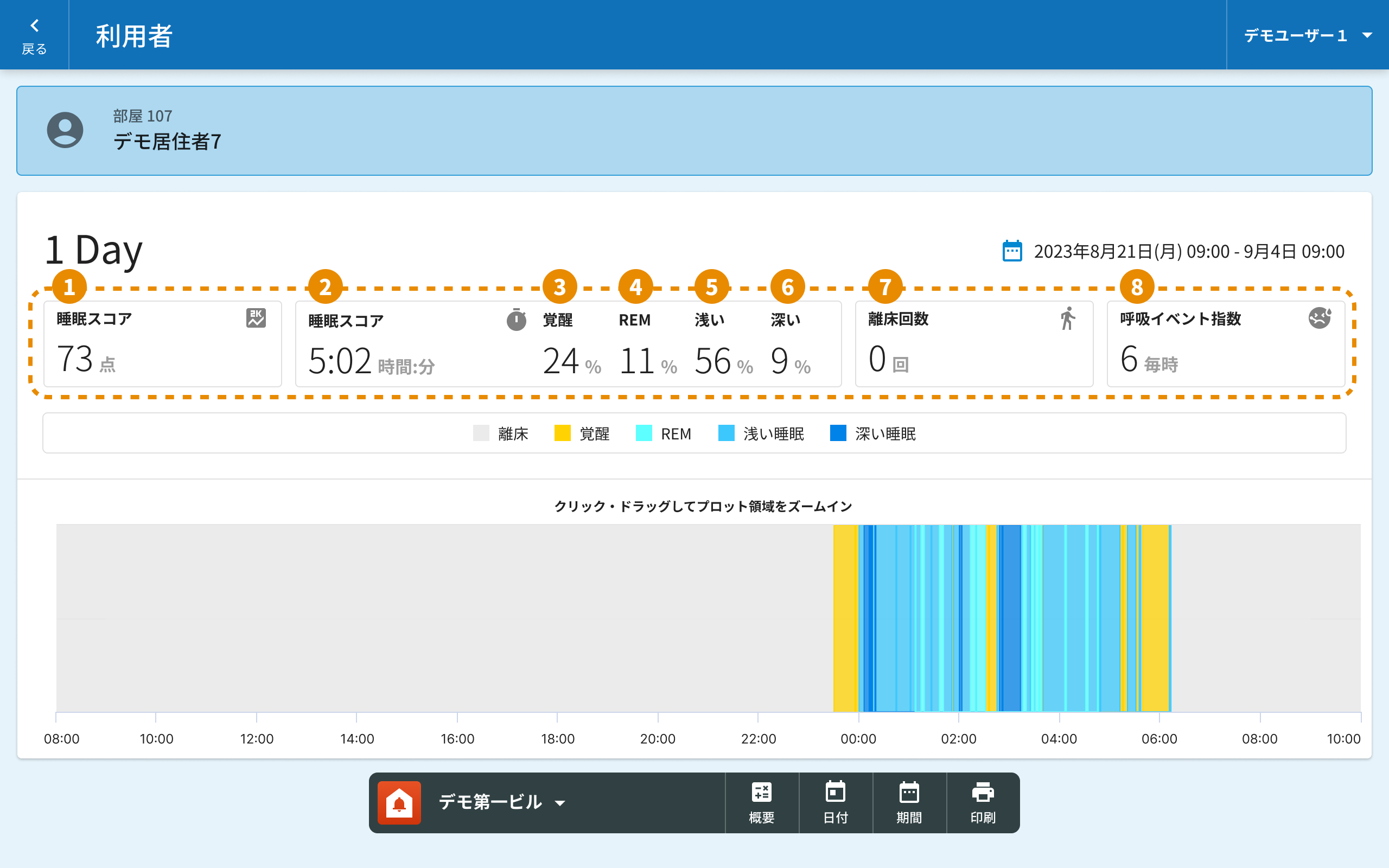The height and width of the screenshot is (868, 1389).
Task: Click the stopwatch icon in sleep time card
Action: (x=516, y=320)
